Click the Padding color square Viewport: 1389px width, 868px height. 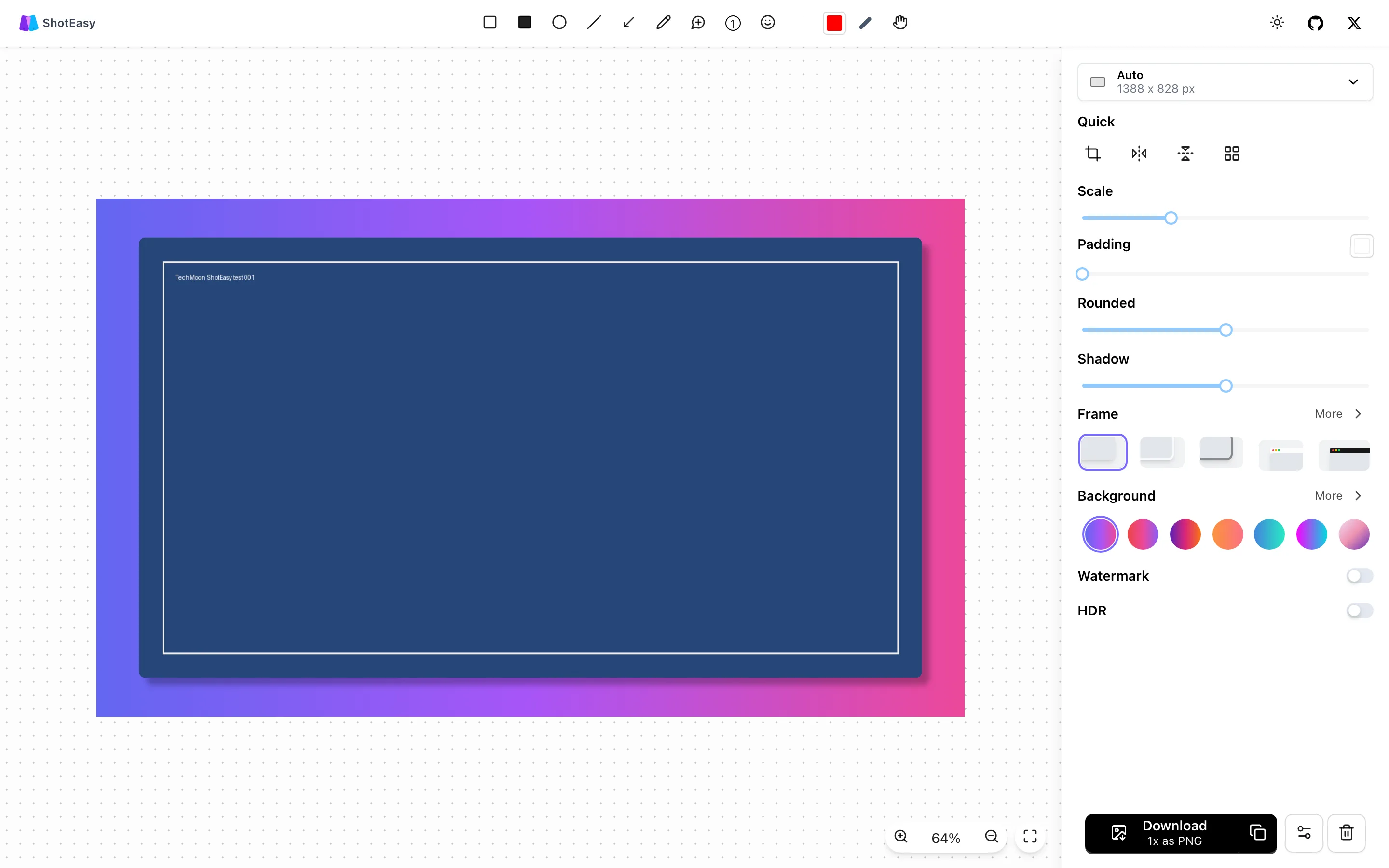coord(1362,246)
